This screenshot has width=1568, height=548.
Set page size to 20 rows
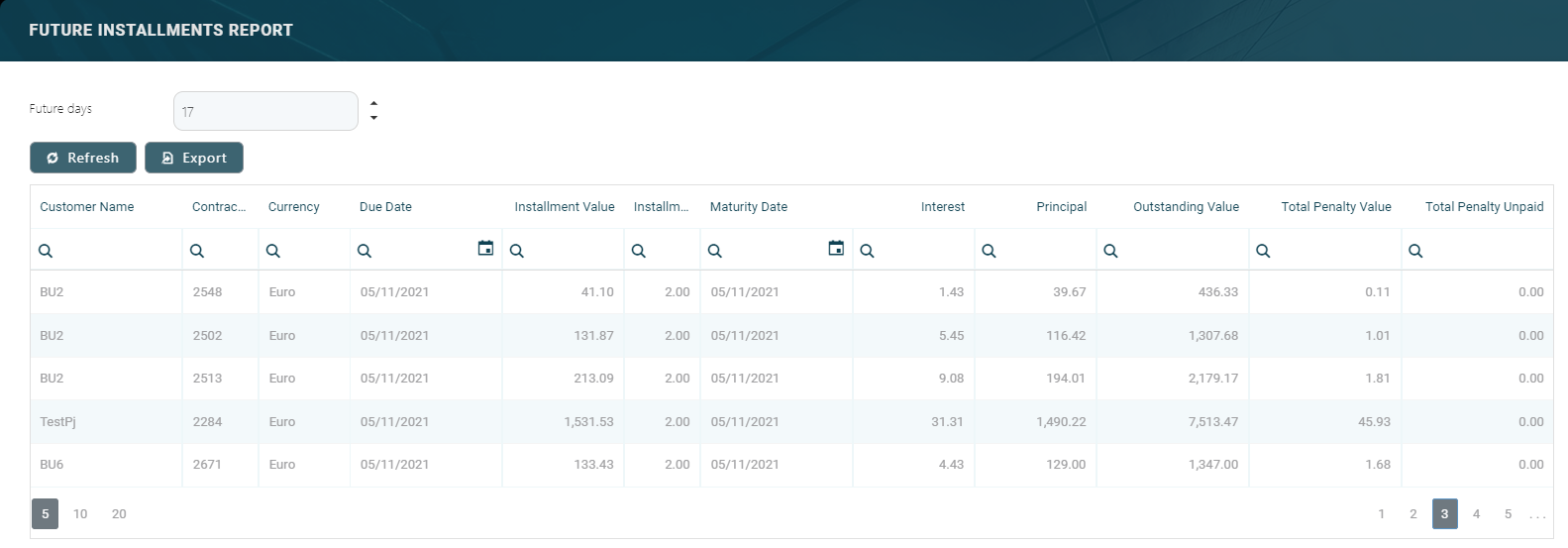[119, 513]
